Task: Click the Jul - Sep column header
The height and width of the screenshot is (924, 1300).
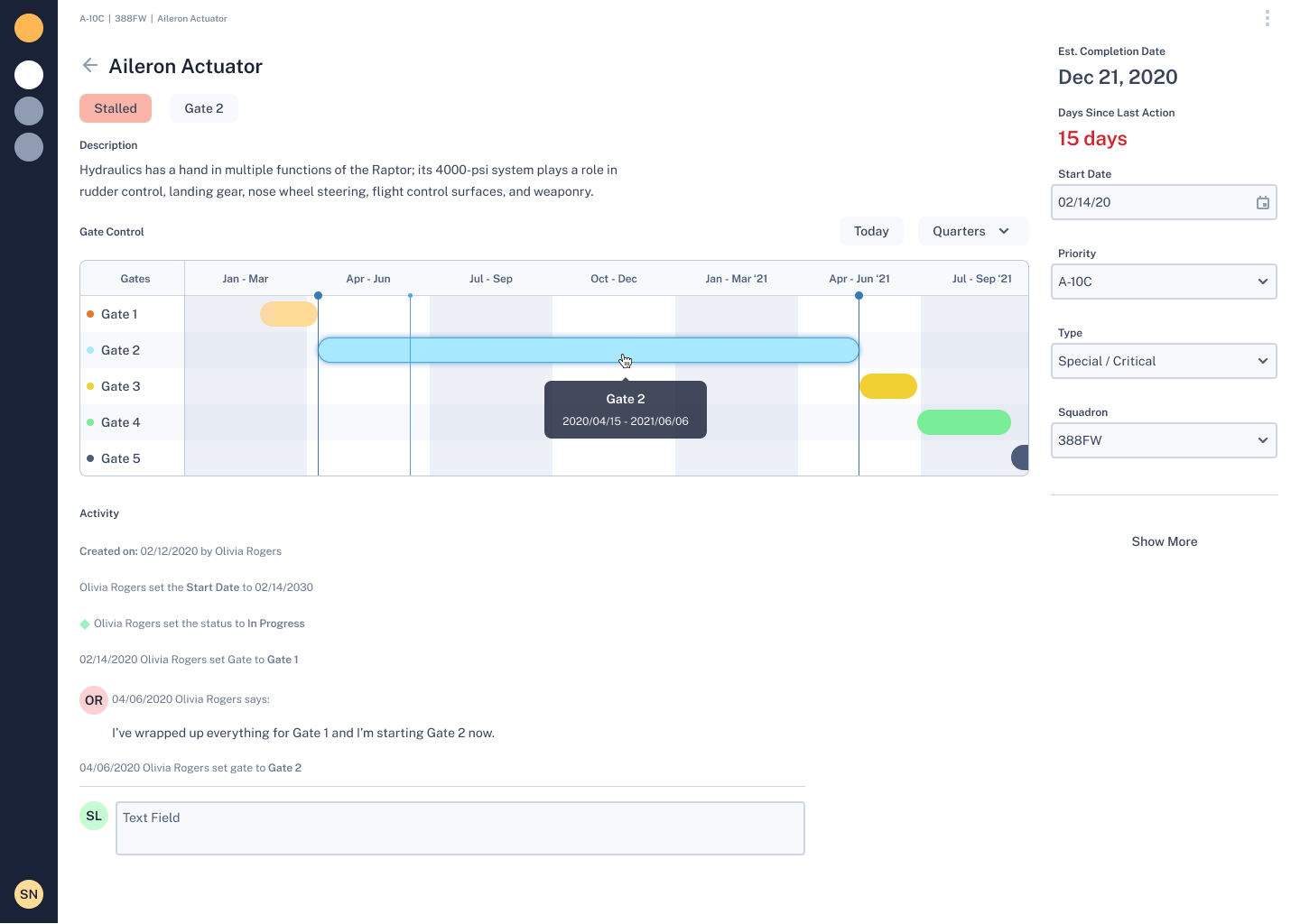Action: pyautogui.click(x=491, y=278)
